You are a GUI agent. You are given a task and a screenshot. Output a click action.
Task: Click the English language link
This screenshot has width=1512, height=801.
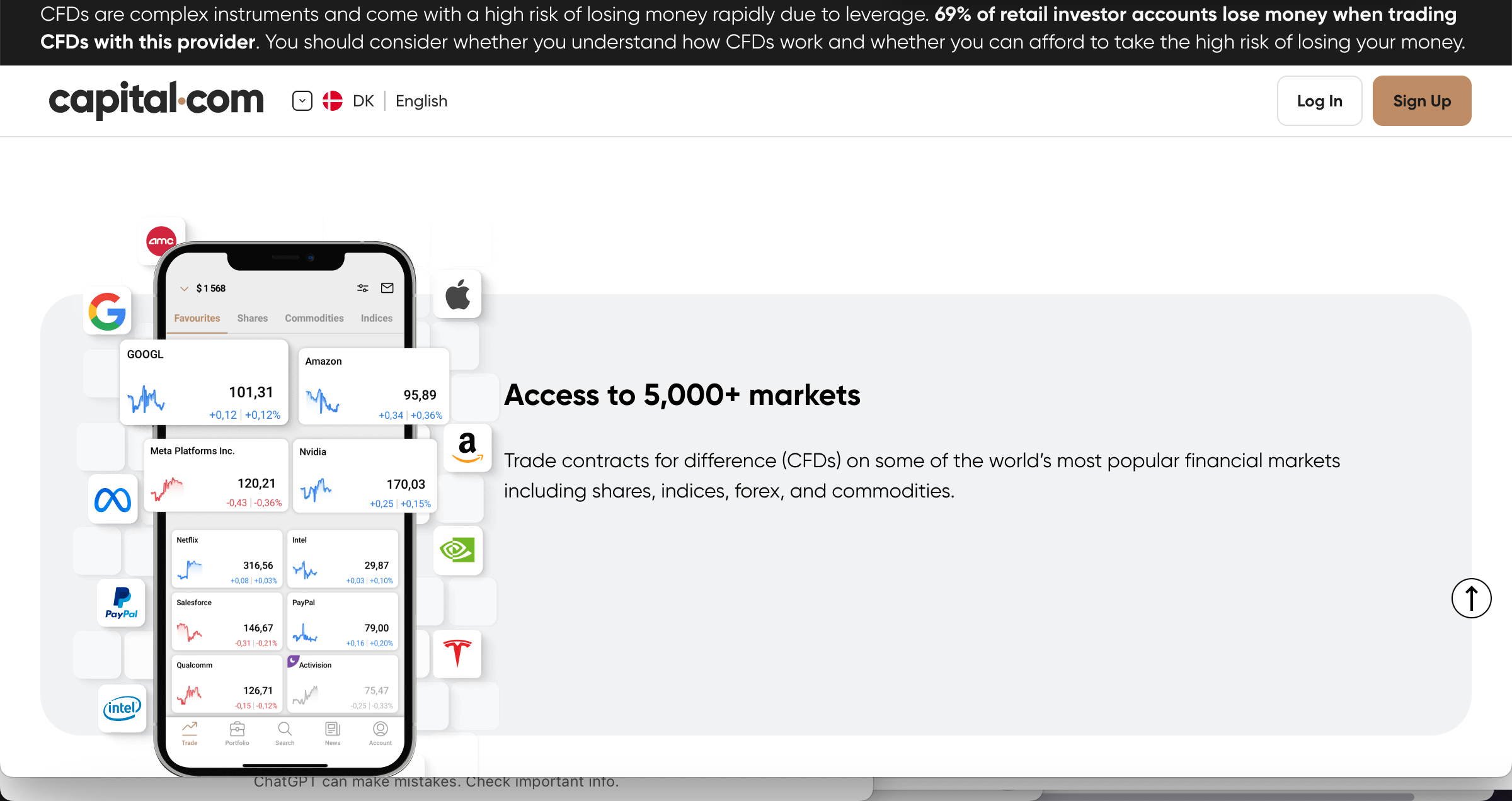tap(421, 101)
